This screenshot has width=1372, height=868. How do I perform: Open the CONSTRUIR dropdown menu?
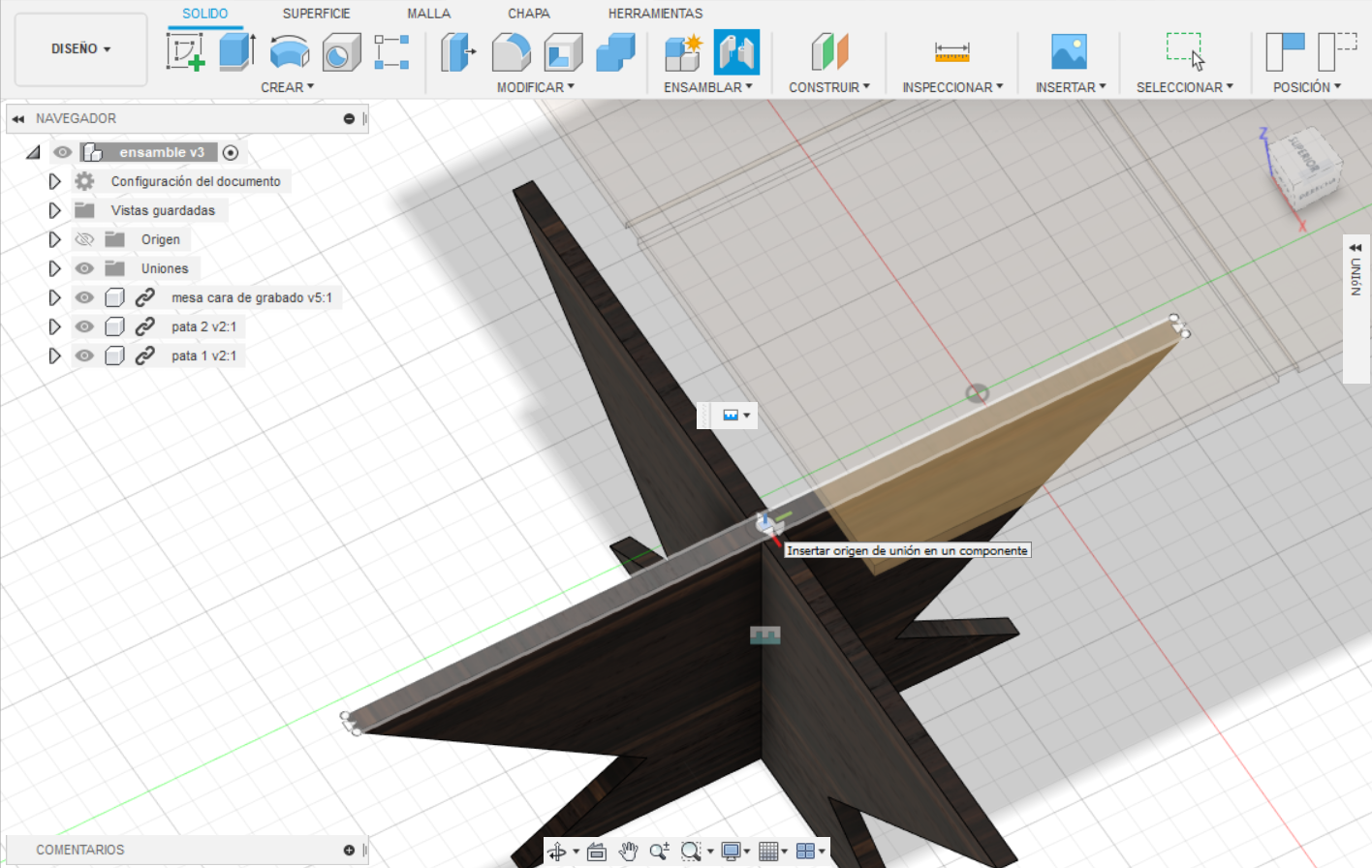pos(829,87)
